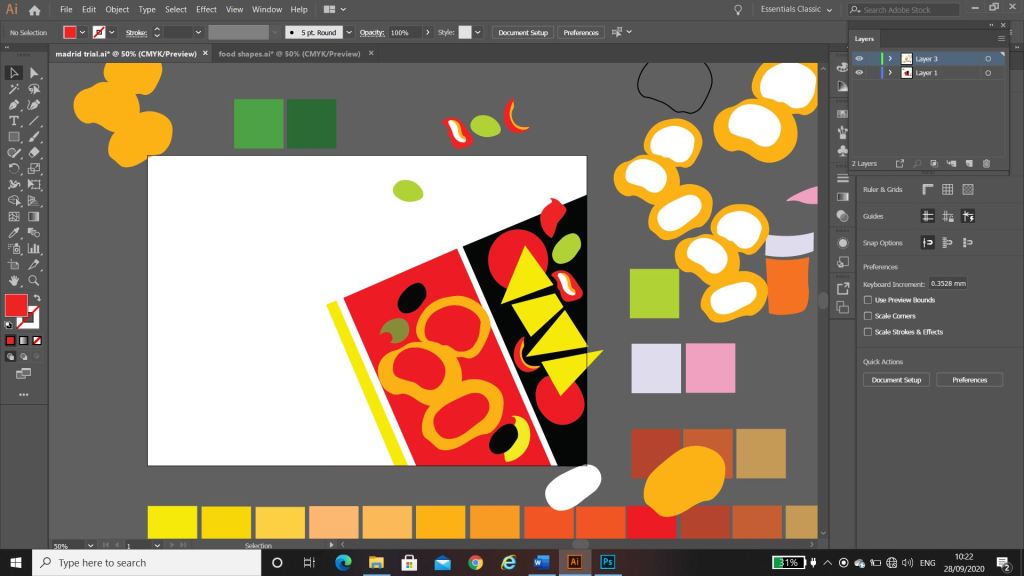Click Document Setup in Quick Actions

point(896,380)
